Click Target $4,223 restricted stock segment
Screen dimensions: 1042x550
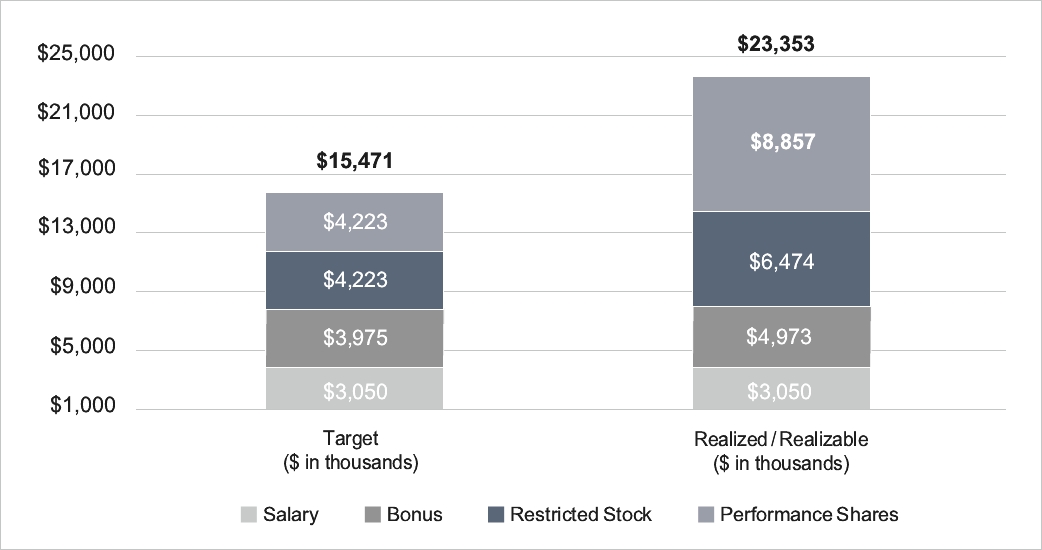pos(354,280)
